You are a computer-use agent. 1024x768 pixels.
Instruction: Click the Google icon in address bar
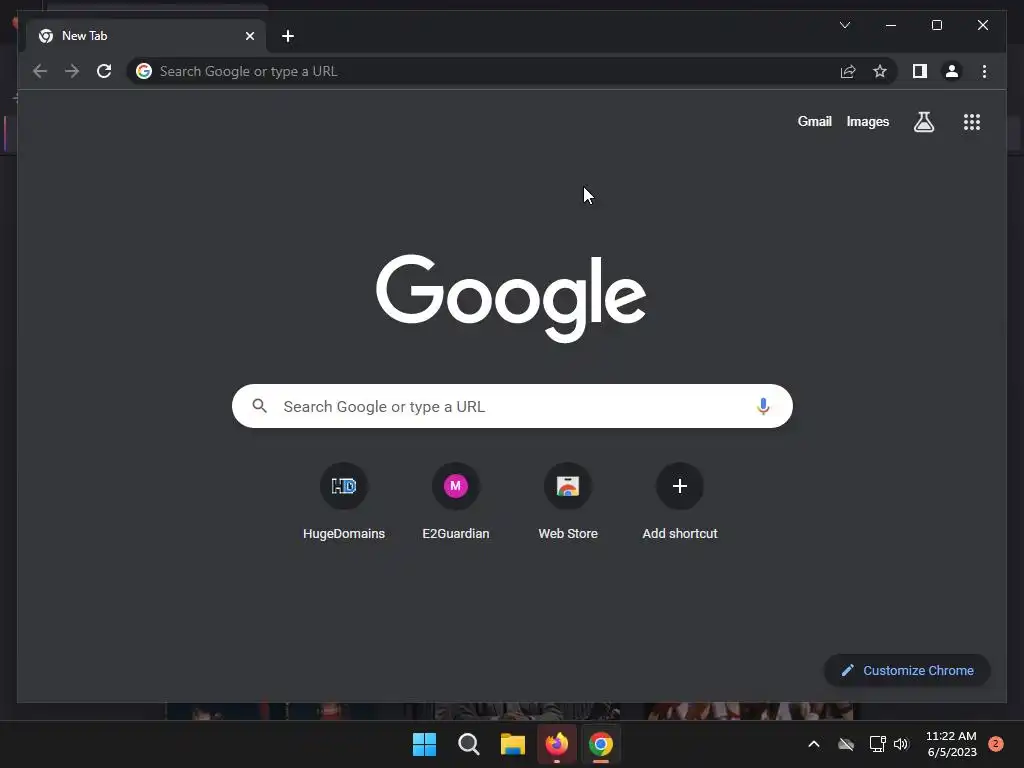144,71
